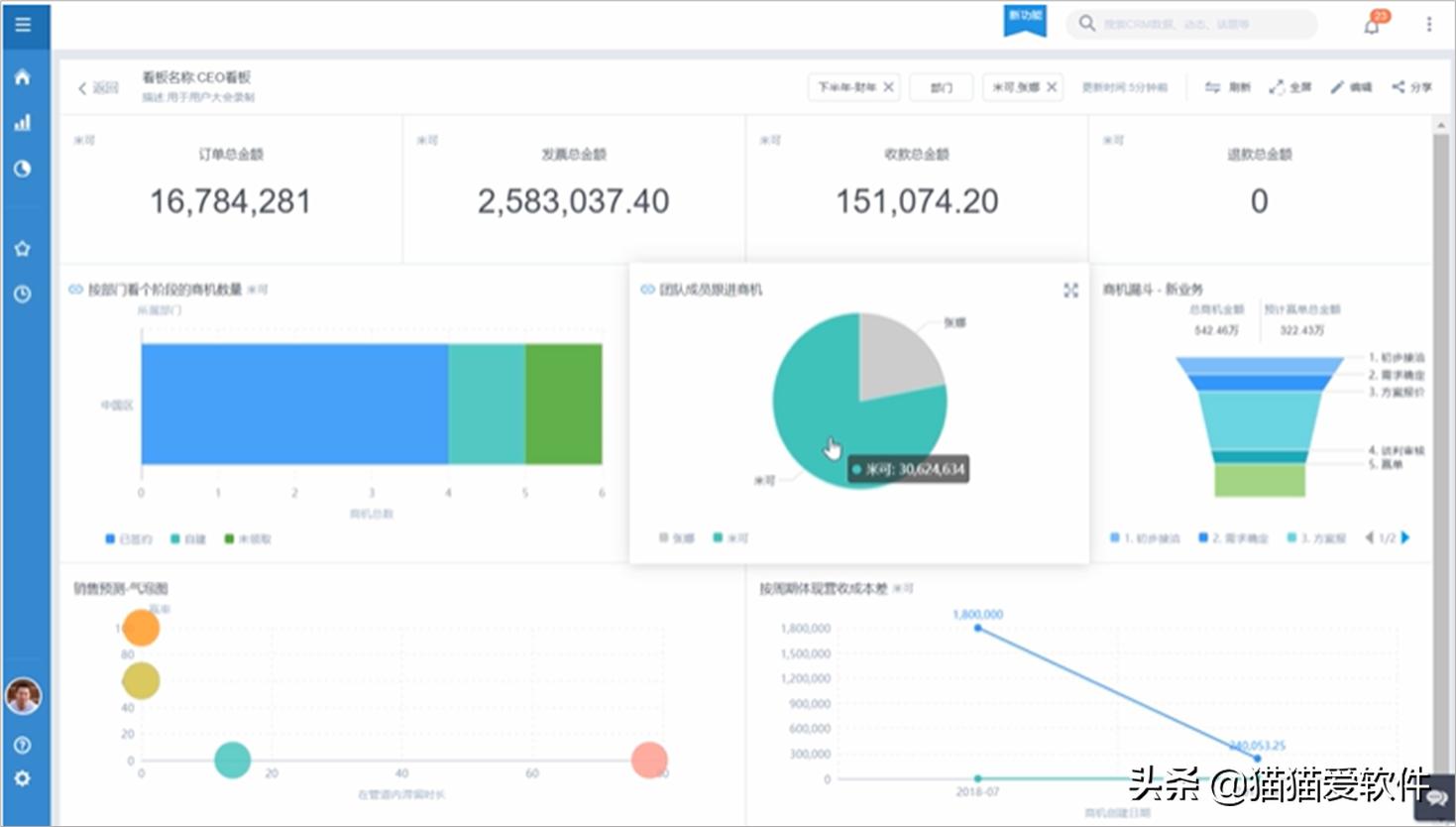The width and height of the screenshot is (1456, 827).
Task: Open favorites via the sidebar star icon
Action: (23, 249)
